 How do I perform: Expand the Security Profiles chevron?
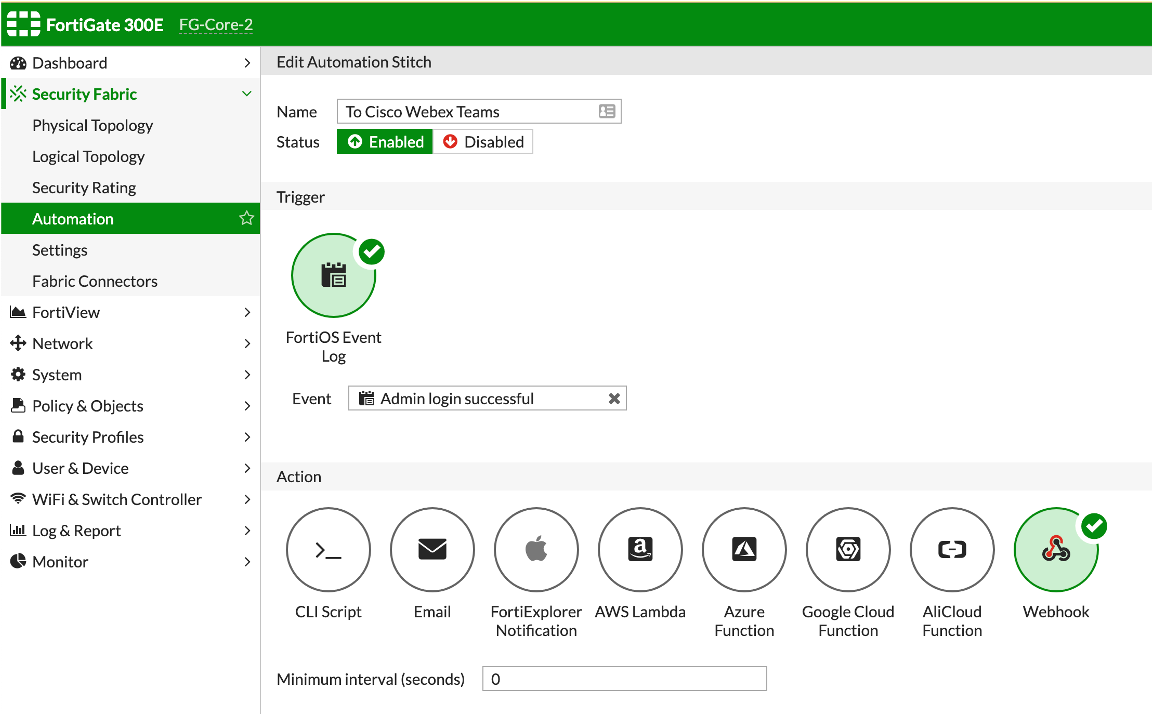(x=247, y=437)
